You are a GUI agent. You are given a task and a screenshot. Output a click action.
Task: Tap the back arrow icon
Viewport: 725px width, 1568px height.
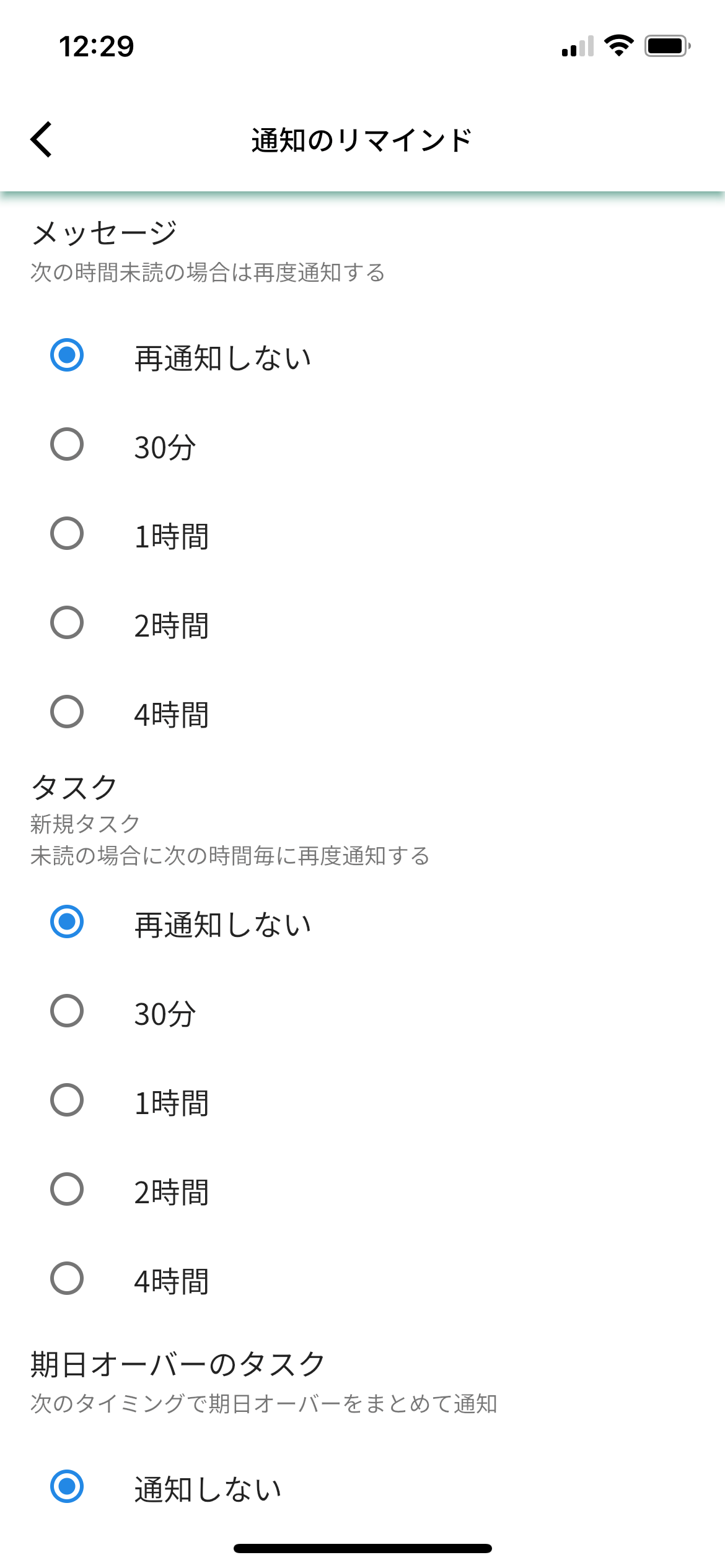point(42,139)
